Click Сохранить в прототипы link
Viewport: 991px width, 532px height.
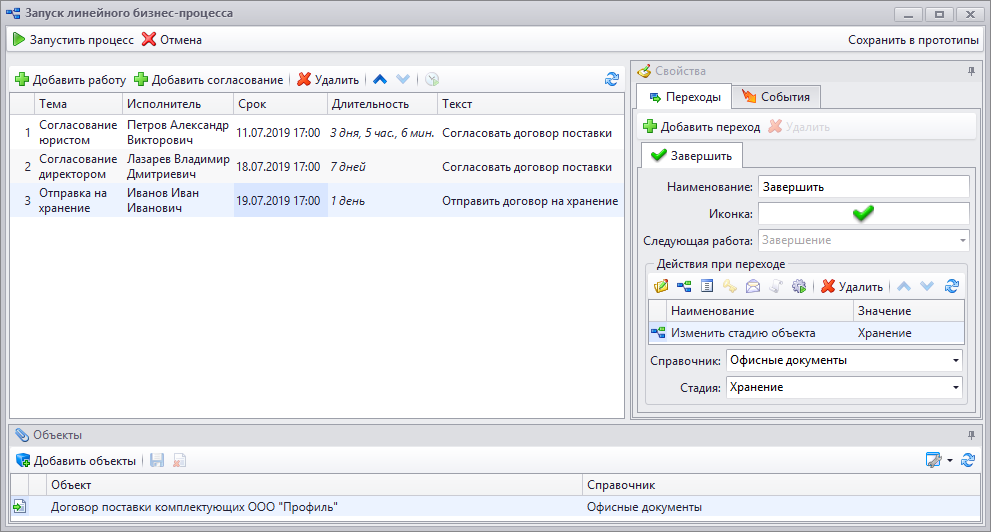point(913,40)
